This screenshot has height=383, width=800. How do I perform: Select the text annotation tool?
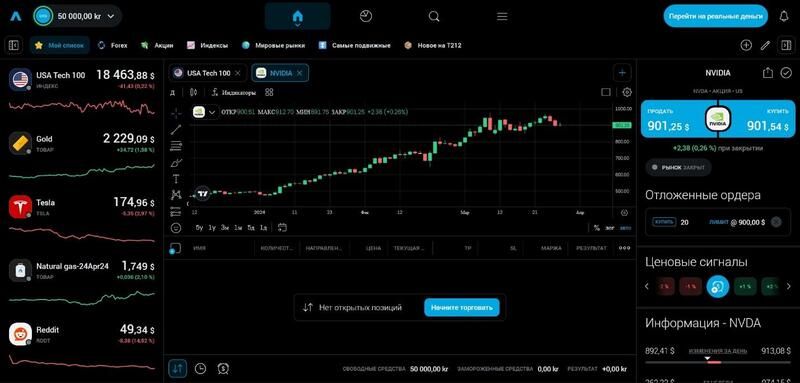pos(176,179)
